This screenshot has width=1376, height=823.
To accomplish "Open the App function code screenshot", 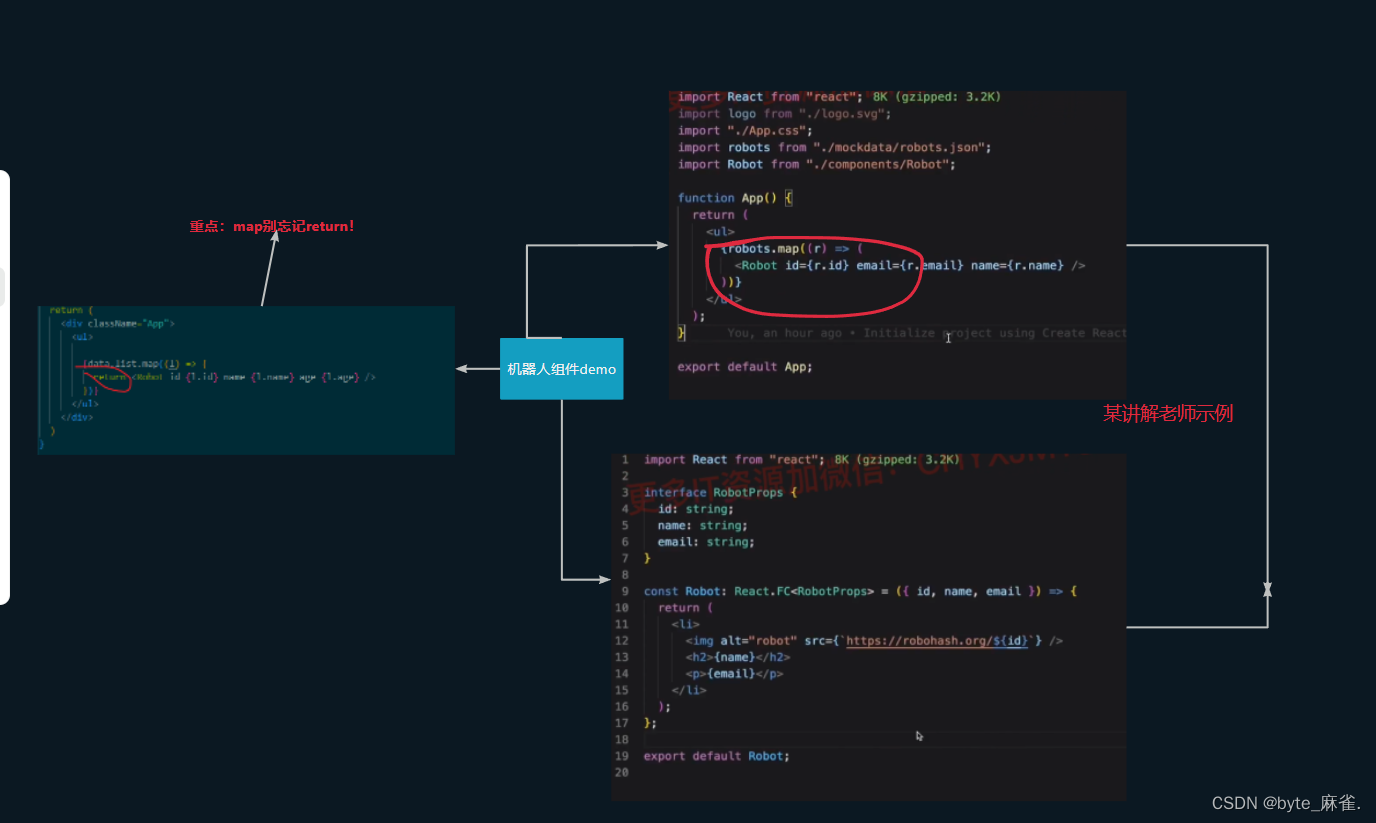I will click(897, 245).
